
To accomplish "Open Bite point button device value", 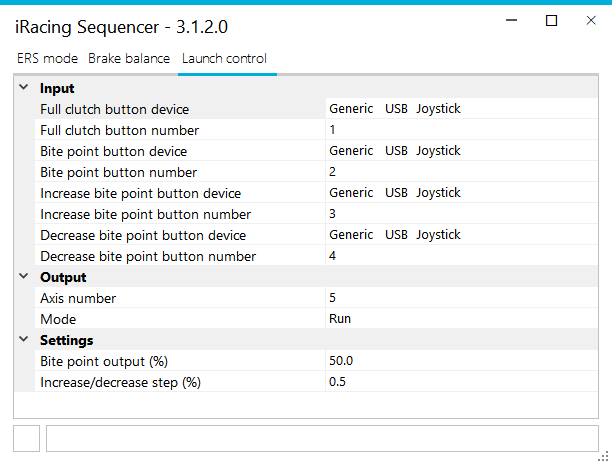I will click(461, 151).
